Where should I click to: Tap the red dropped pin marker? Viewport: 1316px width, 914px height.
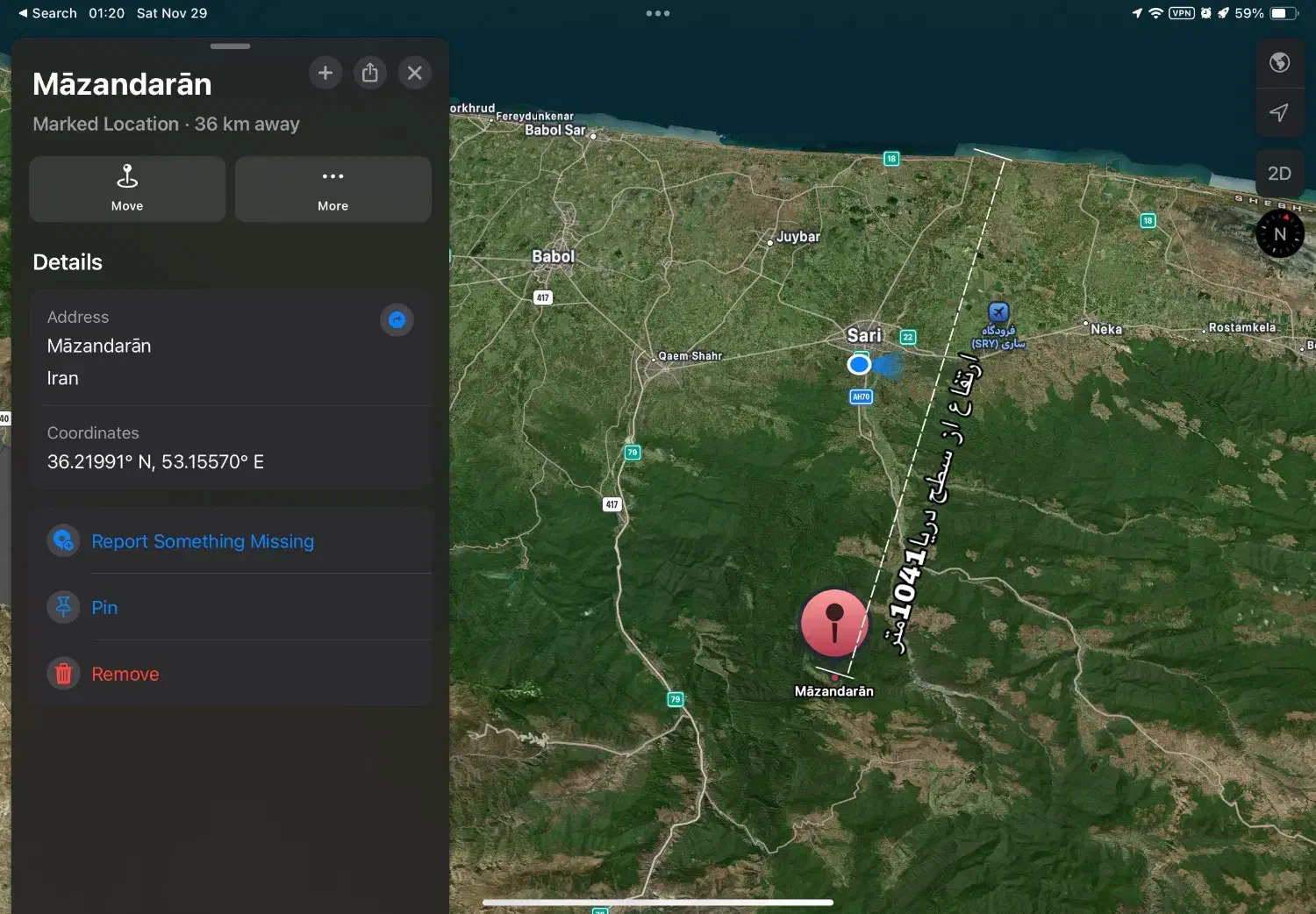click(x=834, y=624)
